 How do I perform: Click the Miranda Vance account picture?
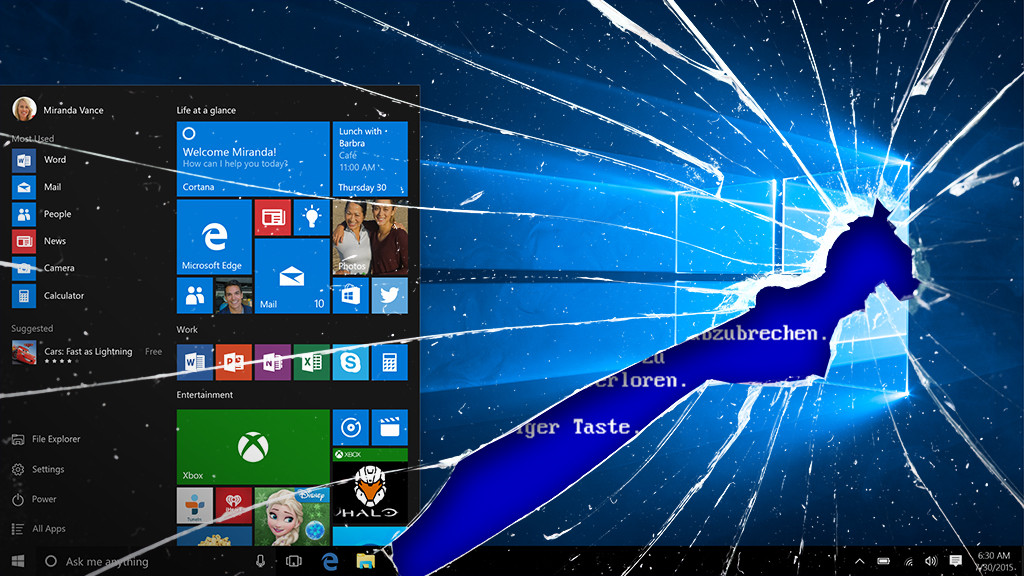pyautogui.click(x=24, y=109)
